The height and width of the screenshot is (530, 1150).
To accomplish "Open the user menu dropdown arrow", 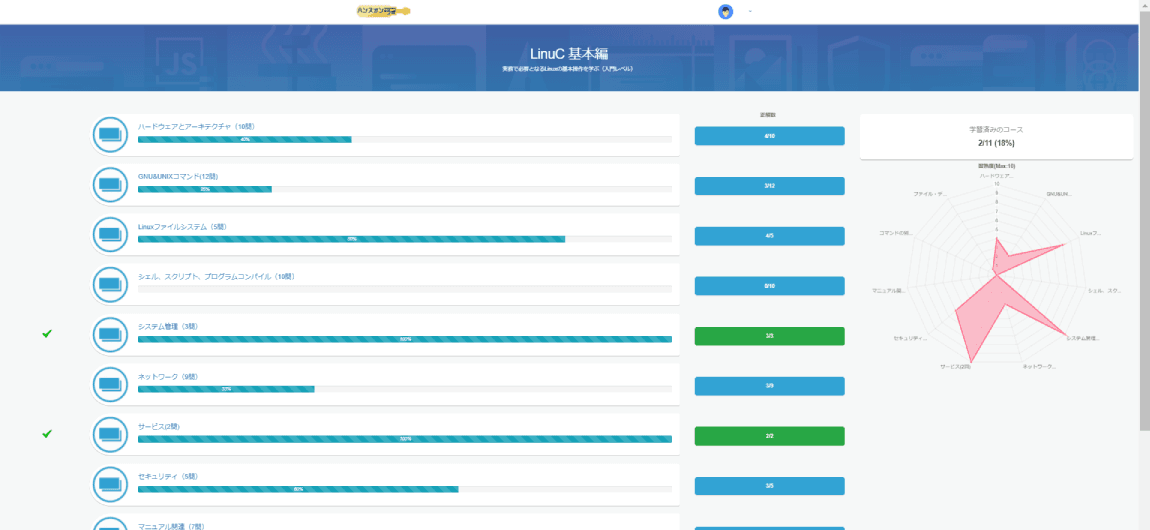I will tap(750, 12).
